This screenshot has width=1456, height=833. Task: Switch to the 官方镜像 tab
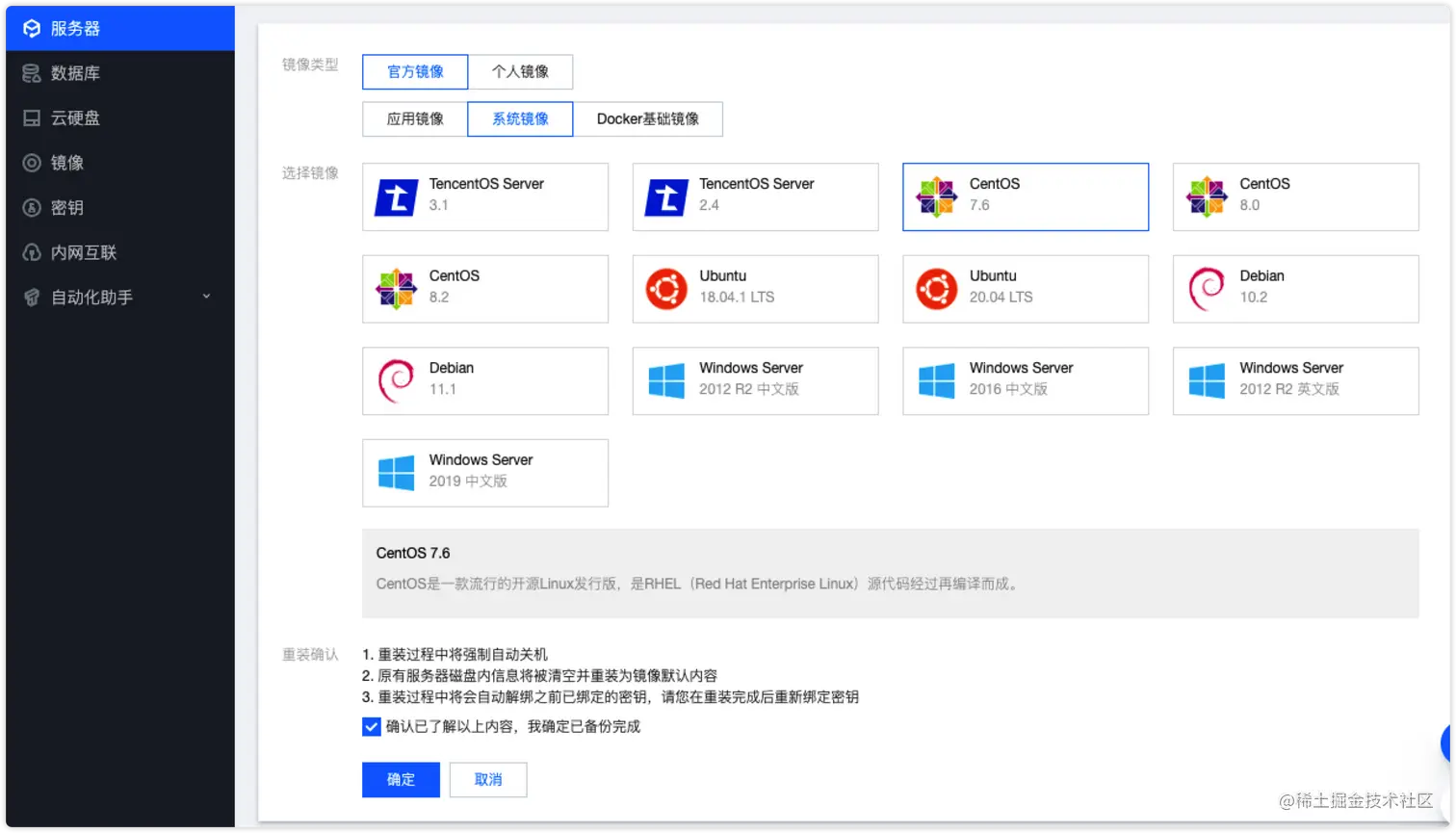point(415,72)
